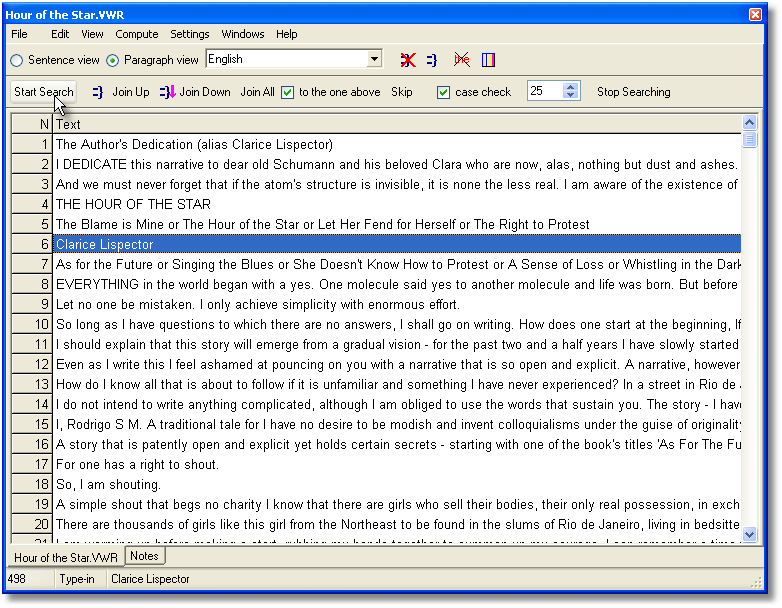Increase the search number with up arrow
782x608 pixels.
(570, 87)
